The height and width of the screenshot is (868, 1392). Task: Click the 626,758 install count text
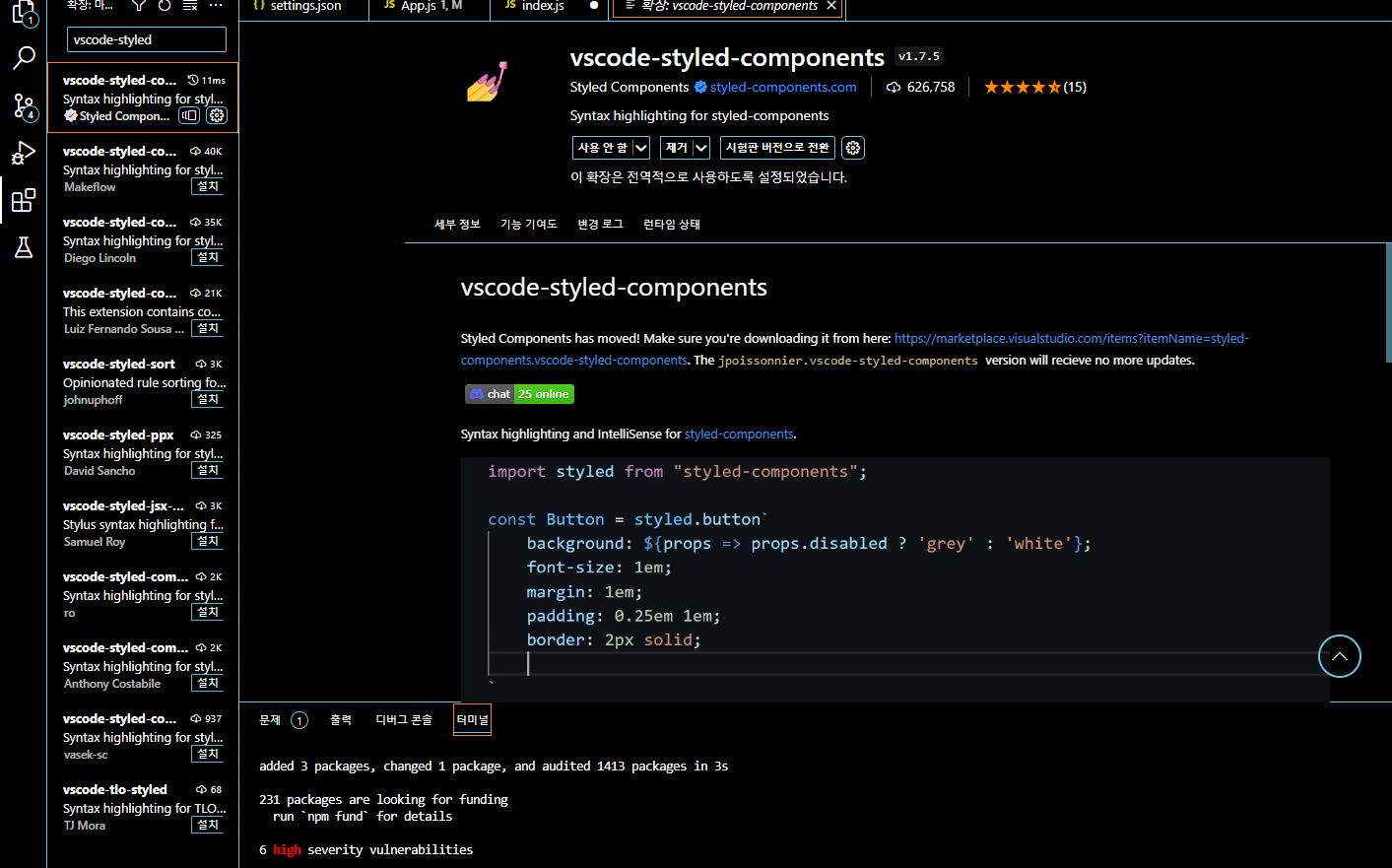931,87
